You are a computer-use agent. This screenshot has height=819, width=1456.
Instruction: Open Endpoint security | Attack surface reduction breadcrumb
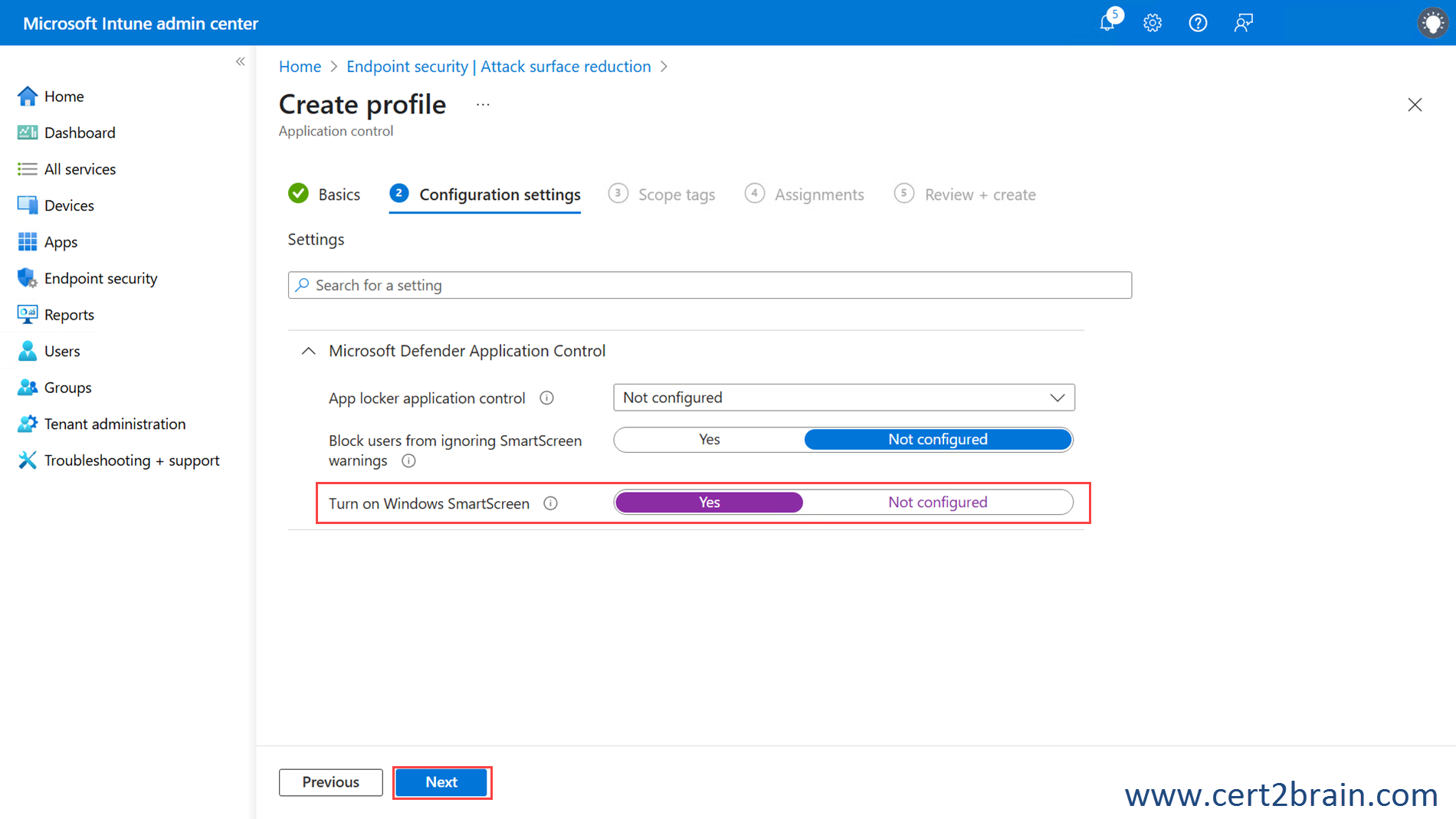(x=498, y=67)
